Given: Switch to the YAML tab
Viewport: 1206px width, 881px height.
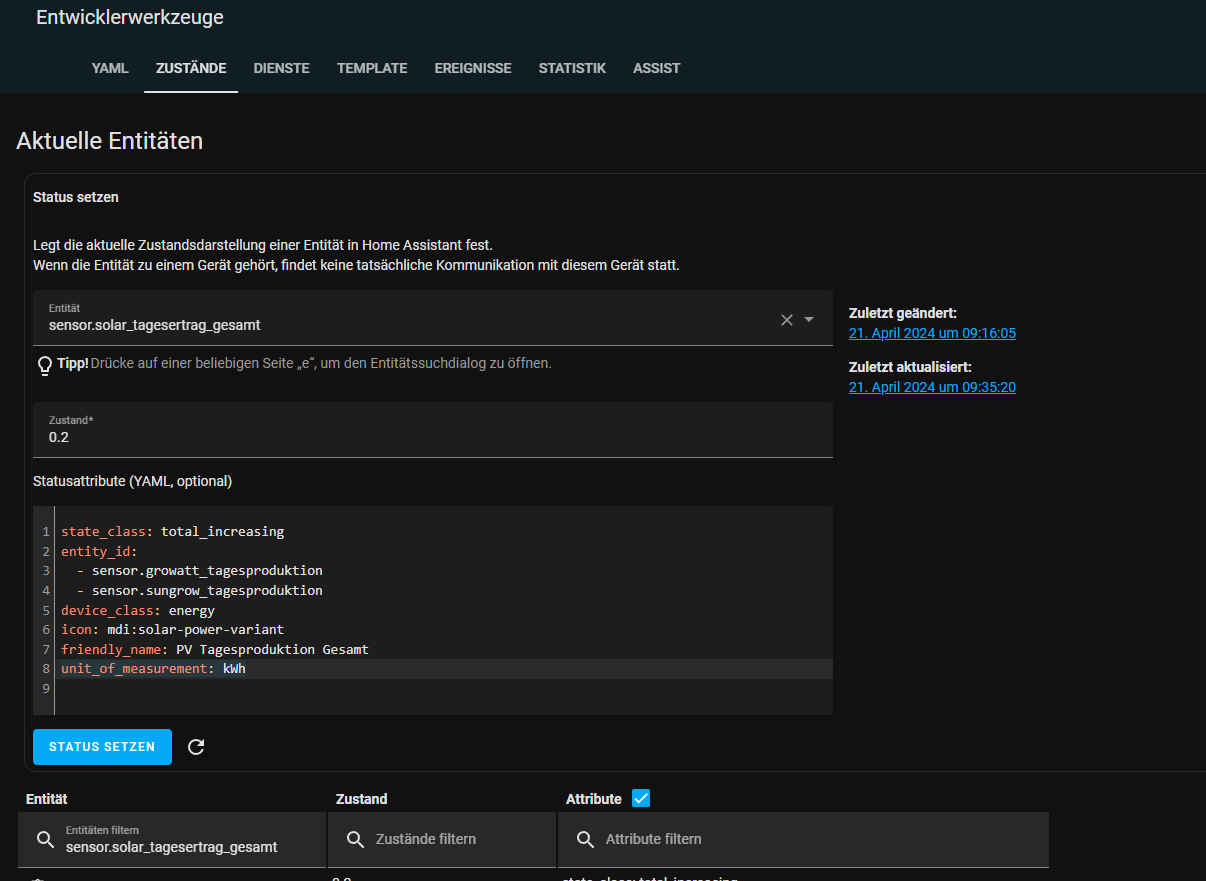Looking at the screenshot, I should click(110, 68).
